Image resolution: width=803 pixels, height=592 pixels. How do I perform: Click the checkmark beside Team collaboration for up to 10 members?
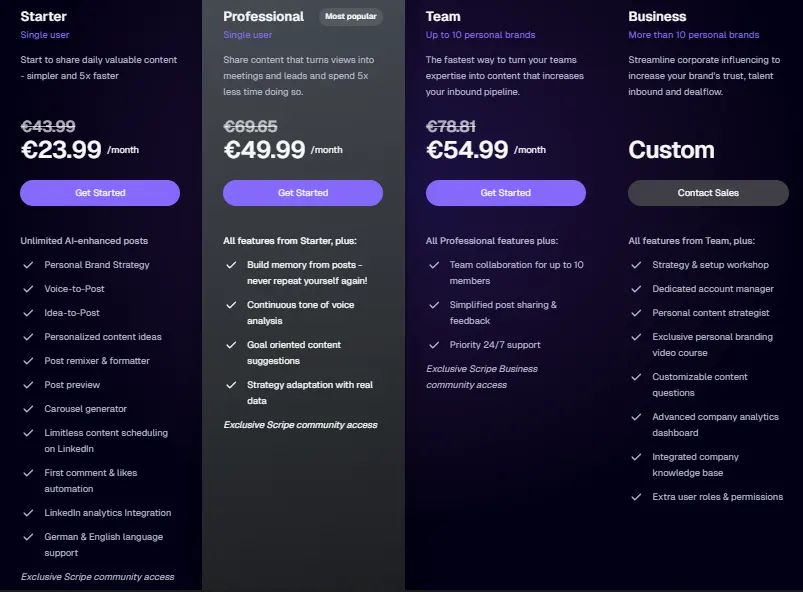[436, 265]
